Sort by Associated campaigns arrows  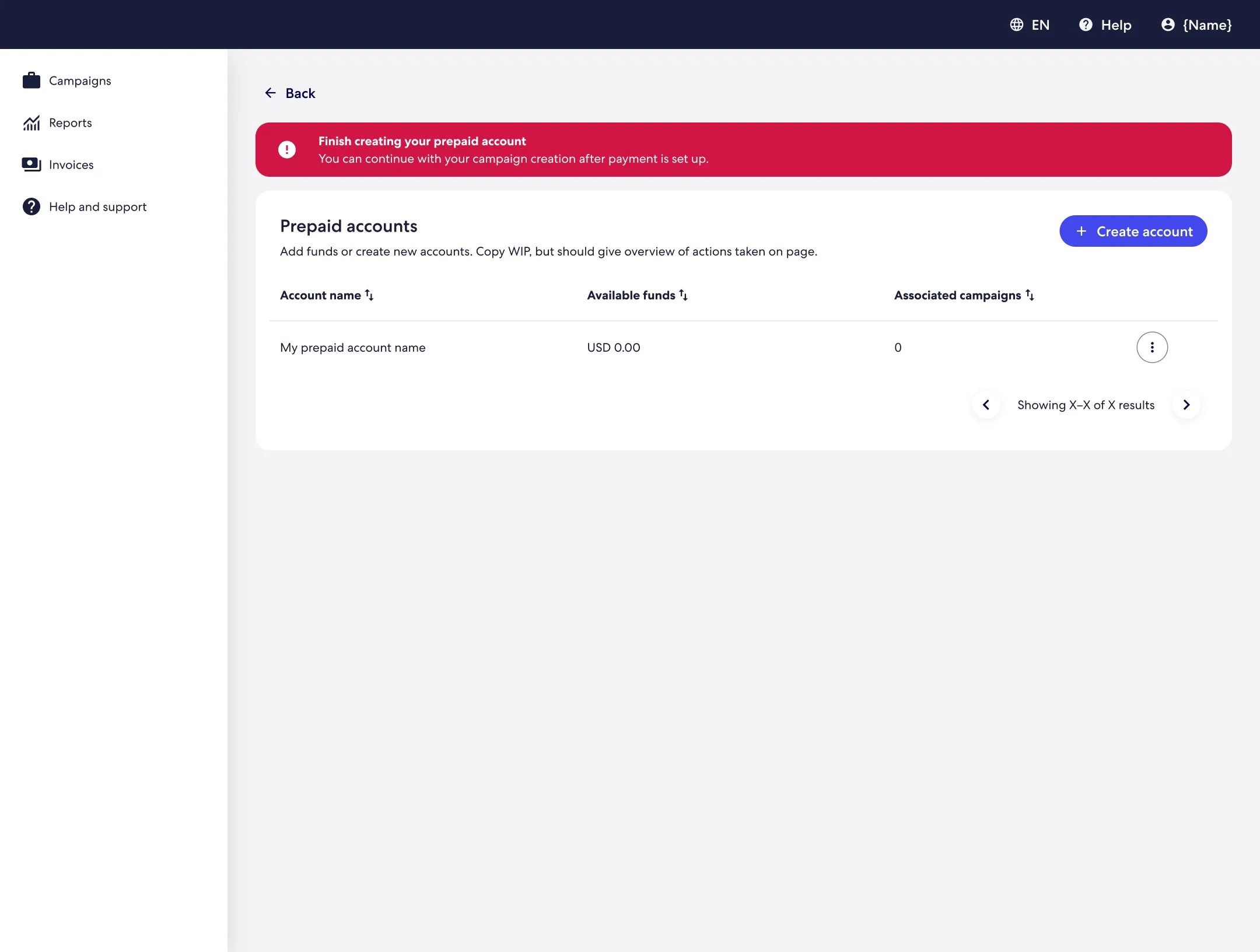1030,295
